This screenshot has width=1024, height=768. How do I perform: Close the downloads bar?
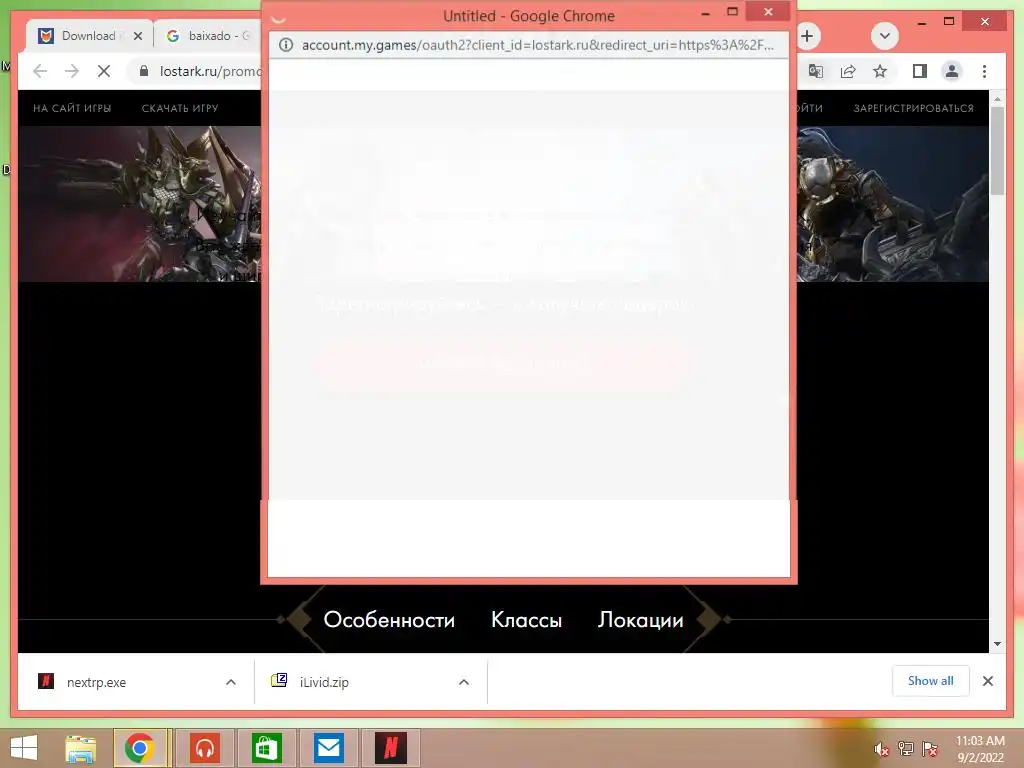pos(987,681)
